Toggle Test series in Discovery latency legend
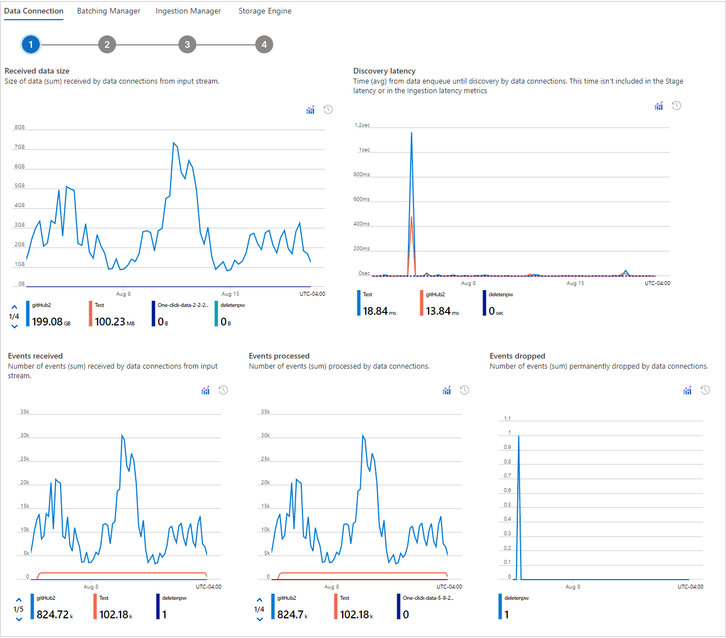This screenshot has width=726, height=638. point(377,304)
